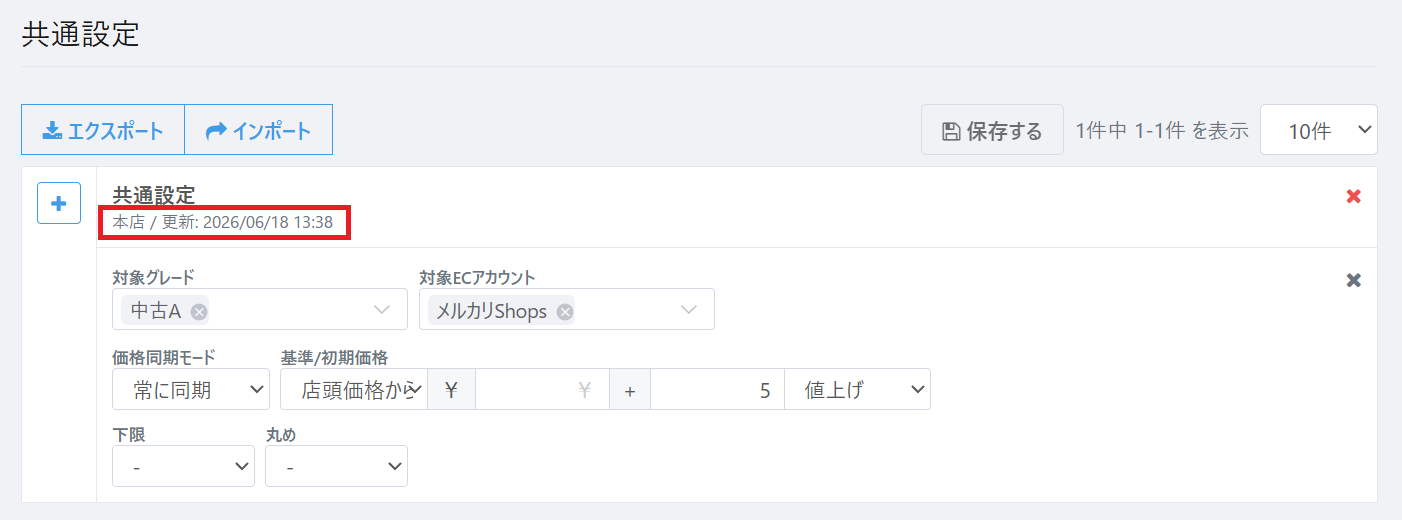The width and height of the screenshot is (1402, 520).
Task: Open the 値上げ dropdown
Action: click(x=857, y=389)
